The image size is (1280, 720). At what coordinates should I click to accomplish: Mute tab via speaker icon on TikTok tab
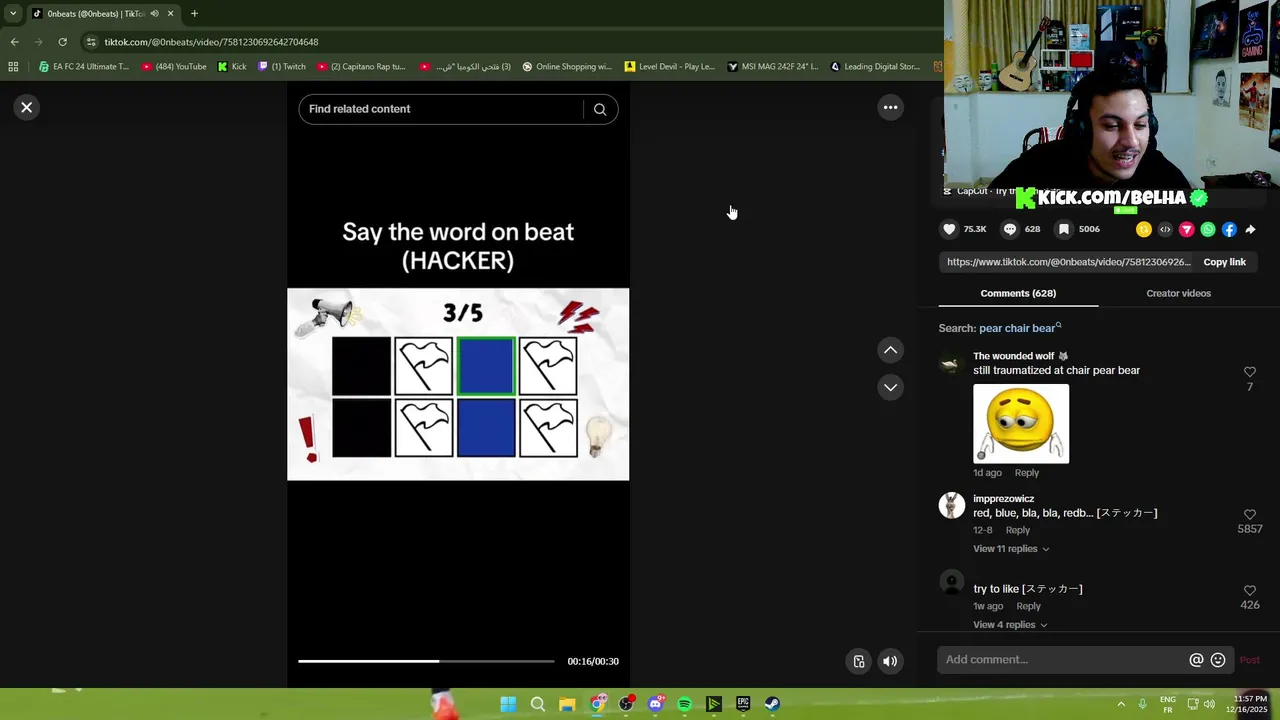pyautogui.click(x=154, y=13)
